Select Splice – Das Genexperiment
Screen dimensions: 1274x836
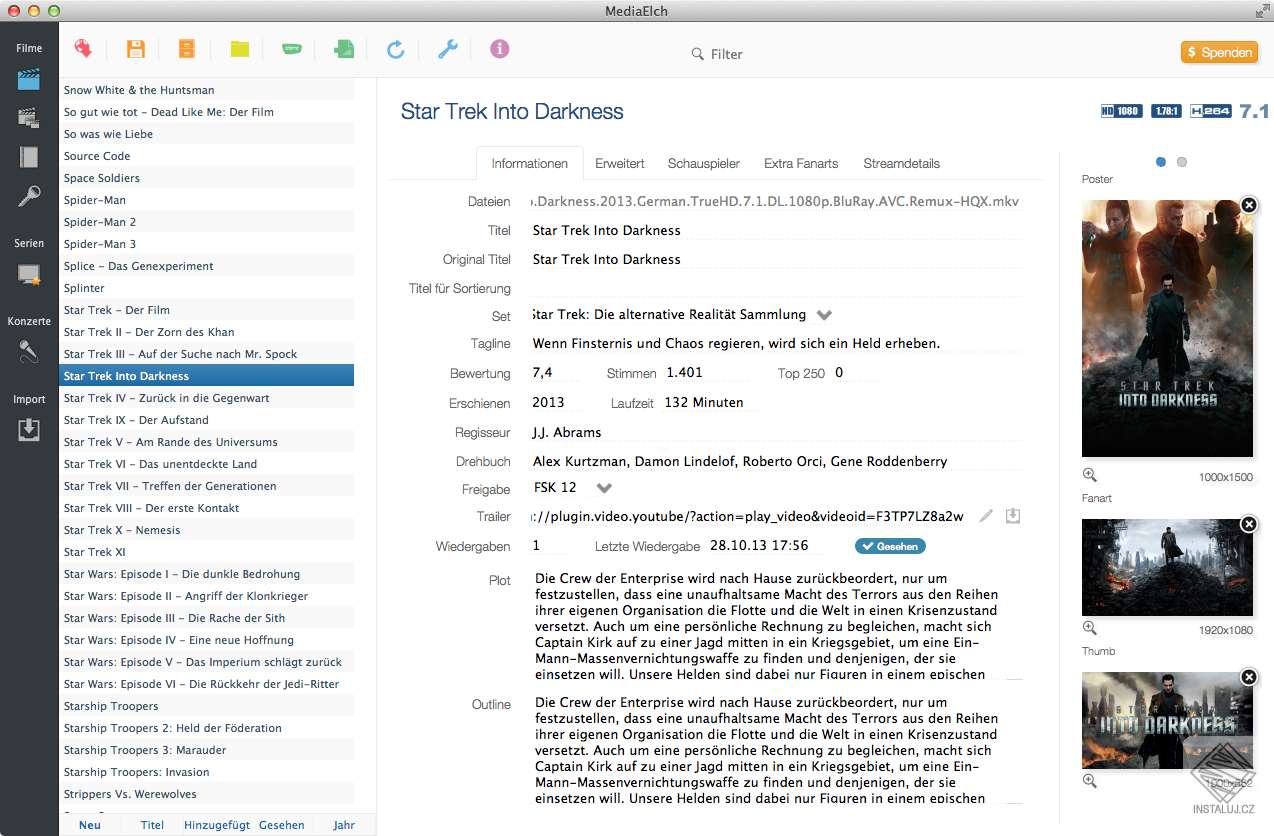[x=207, y=266]
